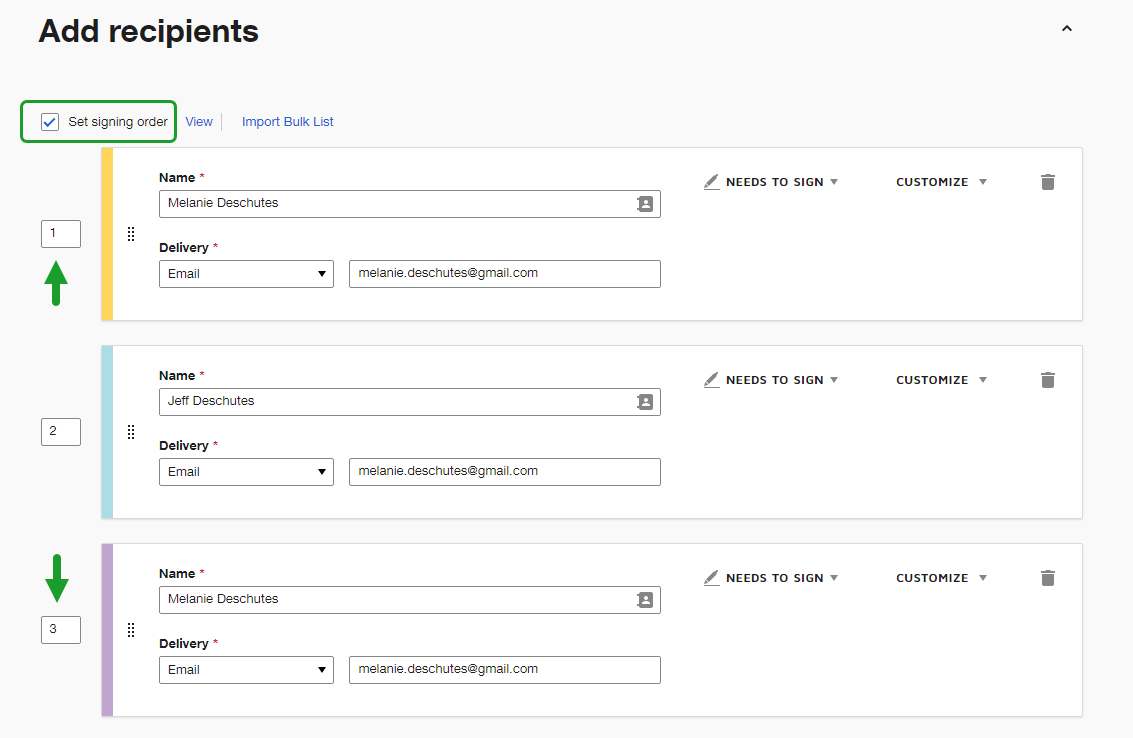This screenshot has height=738, width=1133.
Task: Click drag handle on Jeff Deschutes card
Action: click(131, 432)
